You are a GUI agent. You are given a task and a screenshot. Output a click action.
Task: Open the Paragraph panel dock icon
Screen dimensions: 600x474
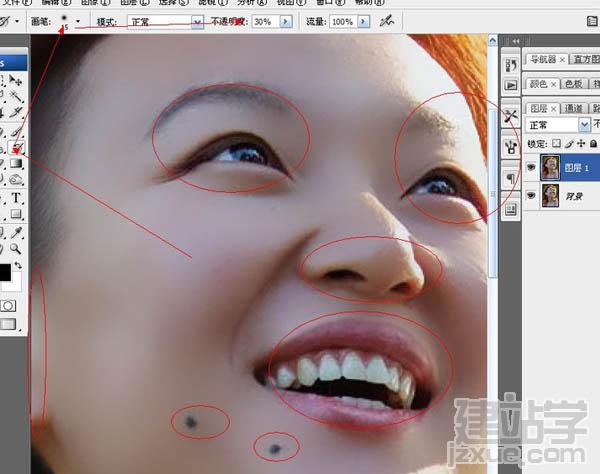[x=511, y=178]
